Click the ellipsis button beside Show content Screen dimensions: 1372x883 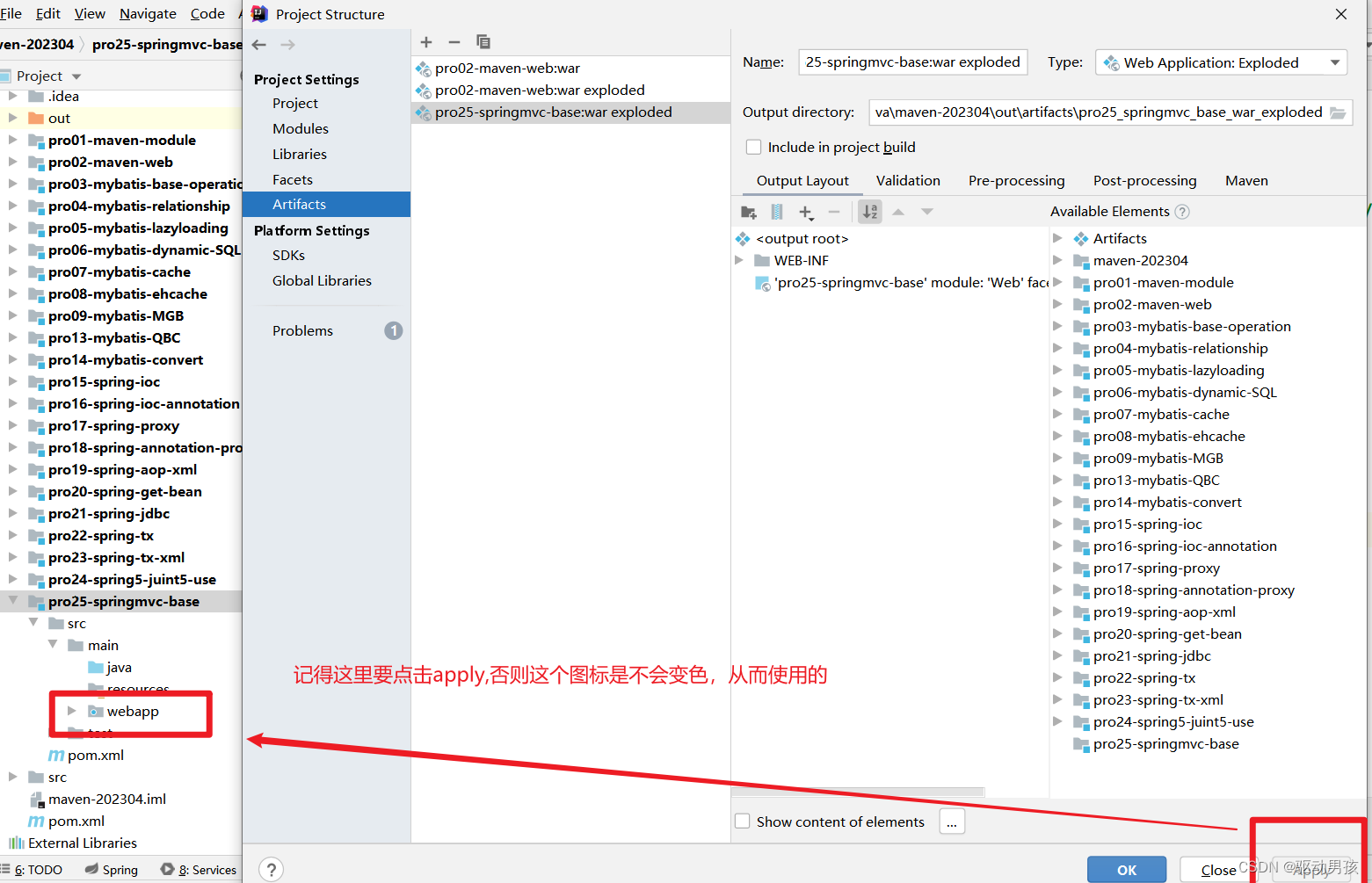tap(952, 821)
